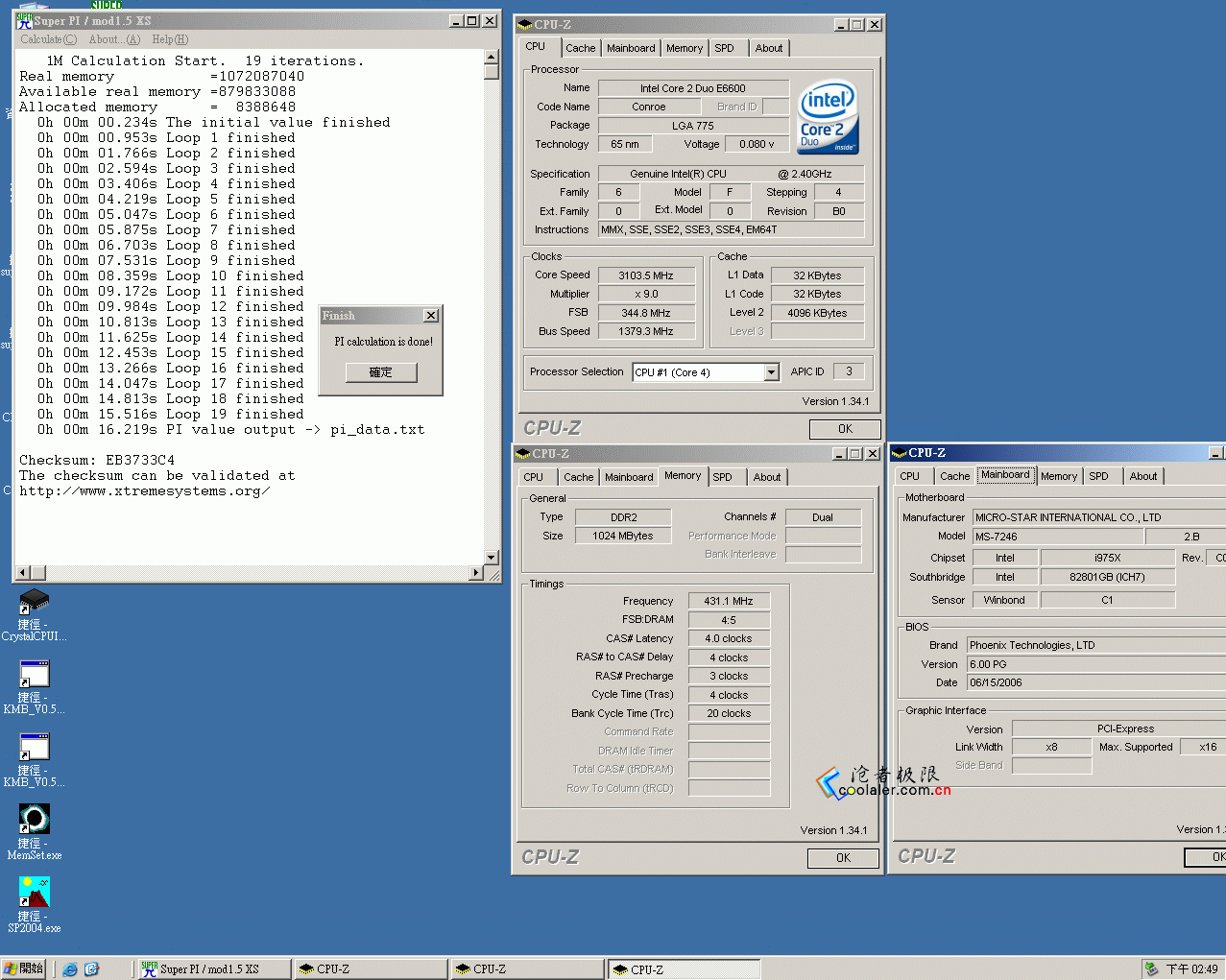Switch to second CPU-Z taskbar button

coord(527,969)
